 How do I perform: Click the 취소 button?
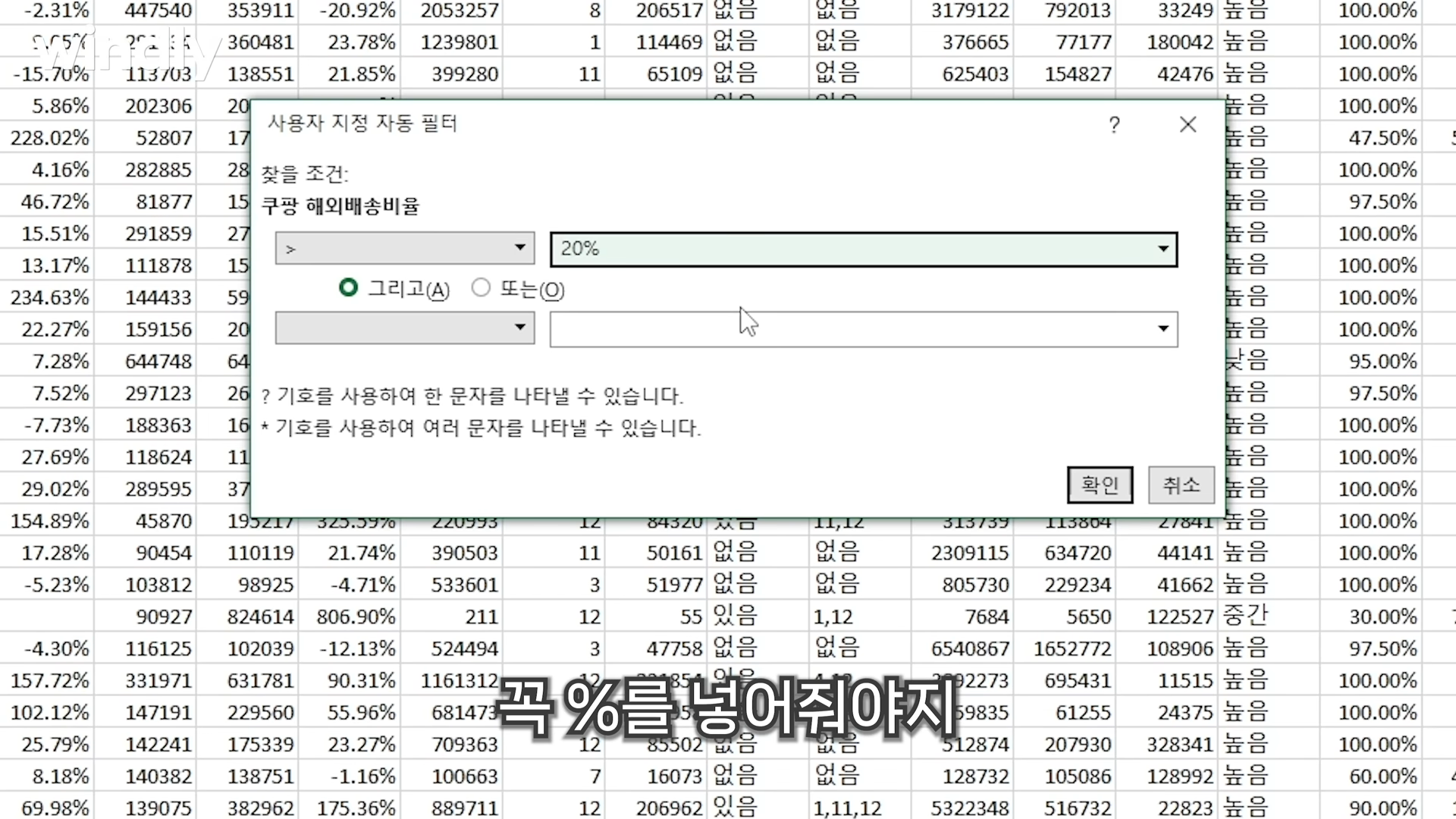tap(1181, 485)
